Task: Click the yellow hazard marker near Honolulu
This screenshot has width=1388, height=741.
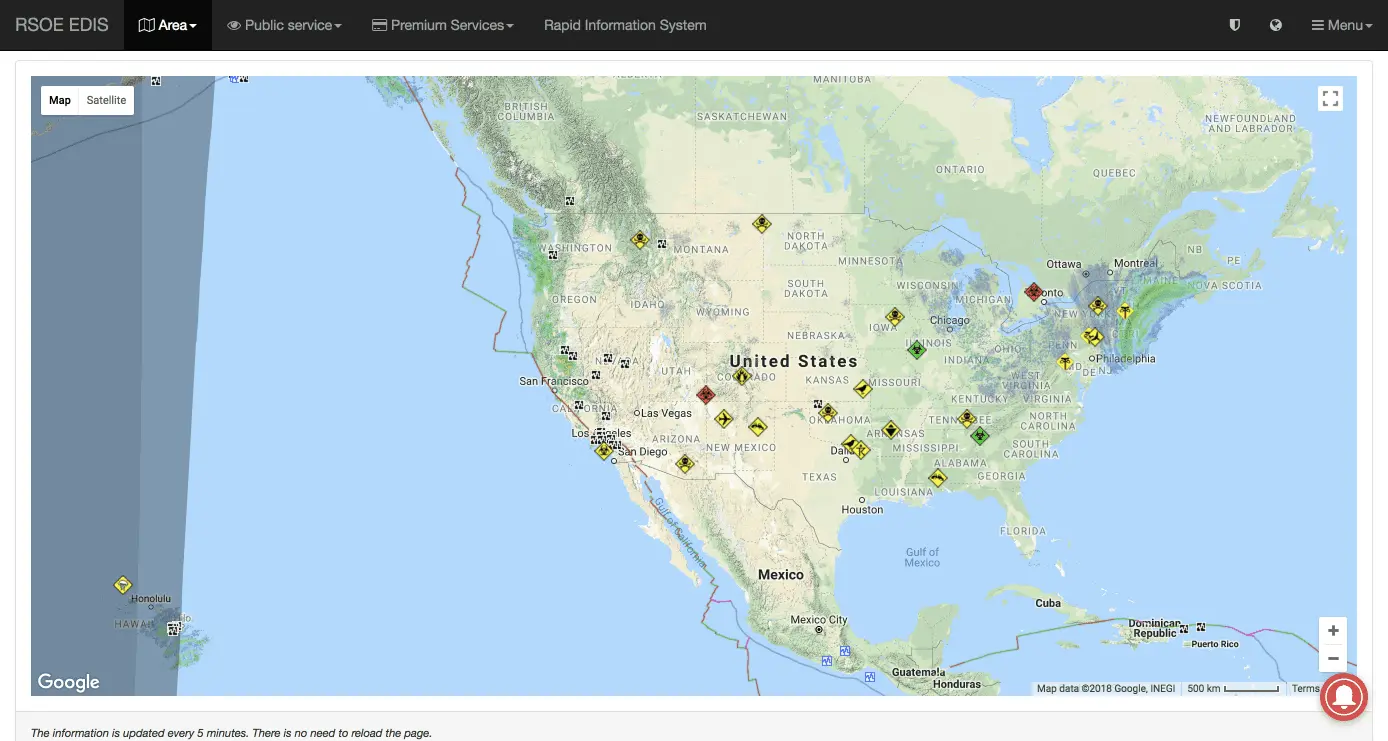Action: (x=122, y=585)
